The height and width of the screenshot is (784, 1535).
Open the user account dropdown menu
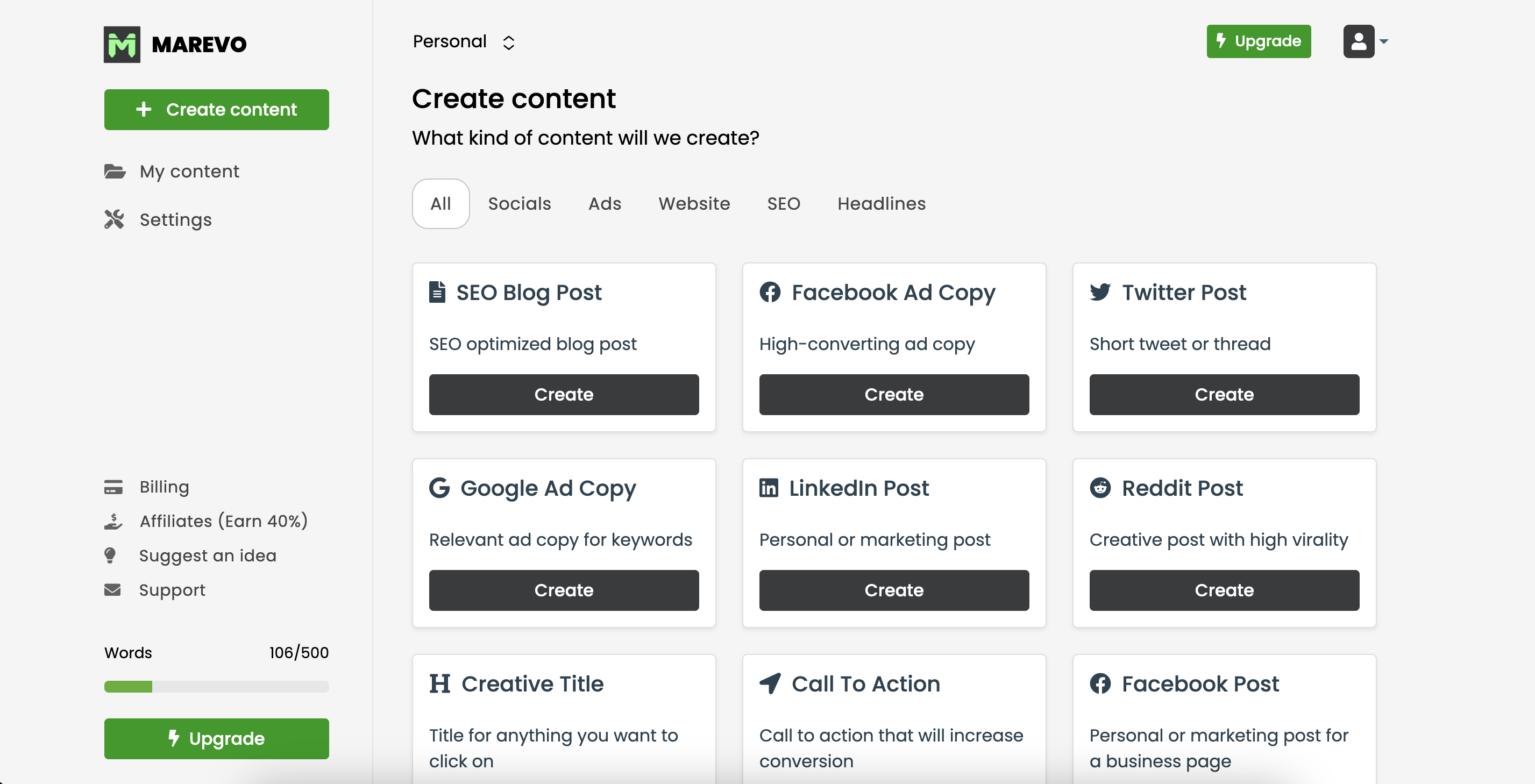click(1366, 42)
